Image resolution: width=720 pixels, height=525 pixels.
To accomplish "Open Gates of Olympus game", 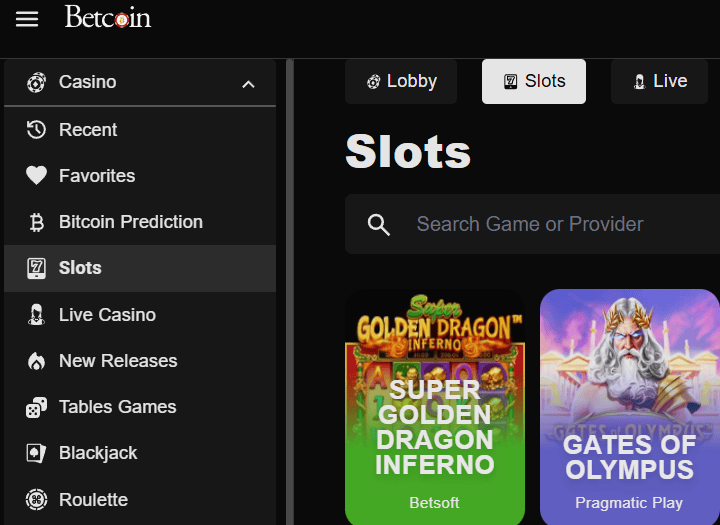I will pyautogui.click(x=630, y=407).
